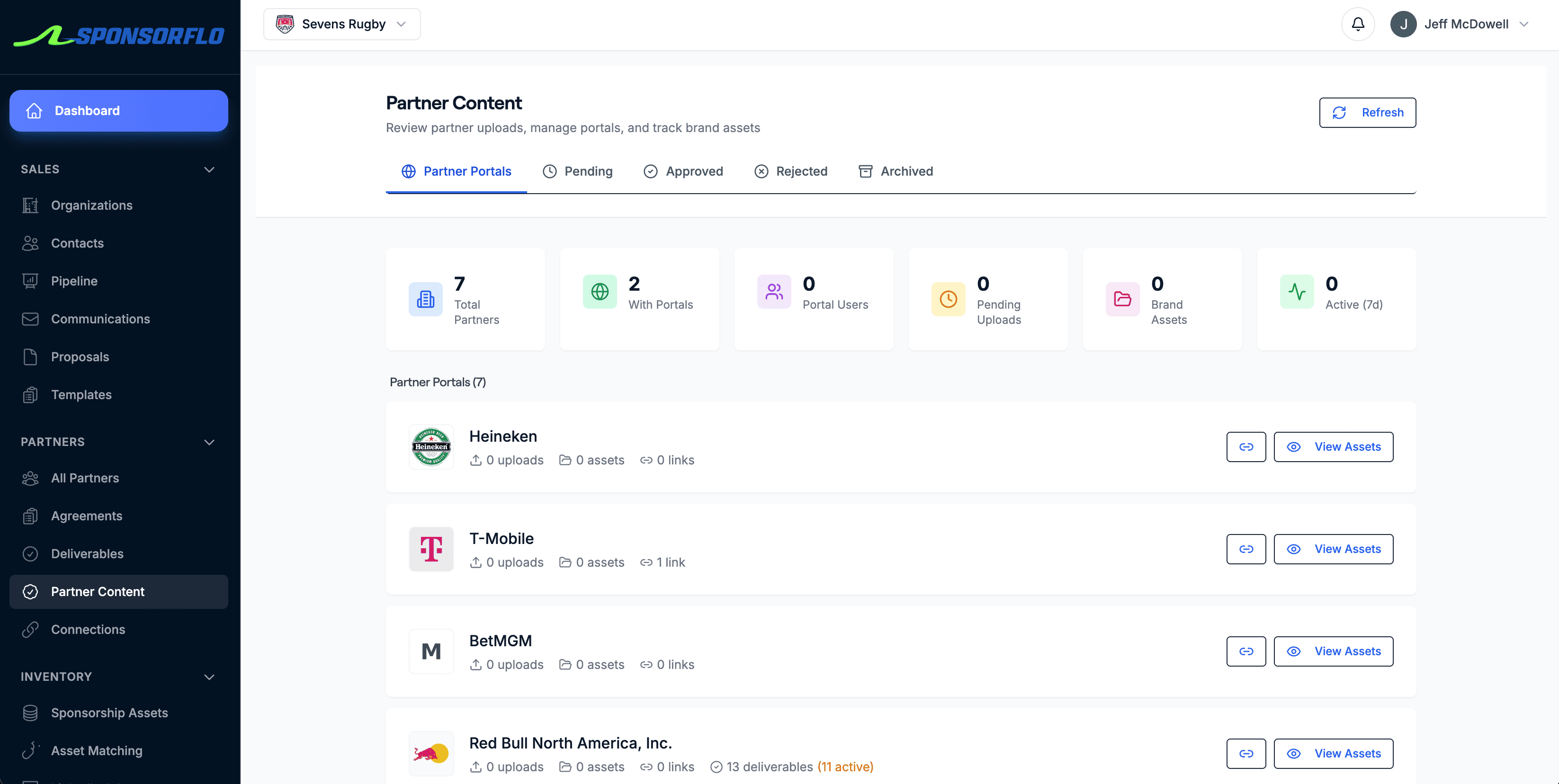Copy Heineken portal link icon
Screen dimensions: 1559x784
pyautogui.click(x=1245, y=446)
